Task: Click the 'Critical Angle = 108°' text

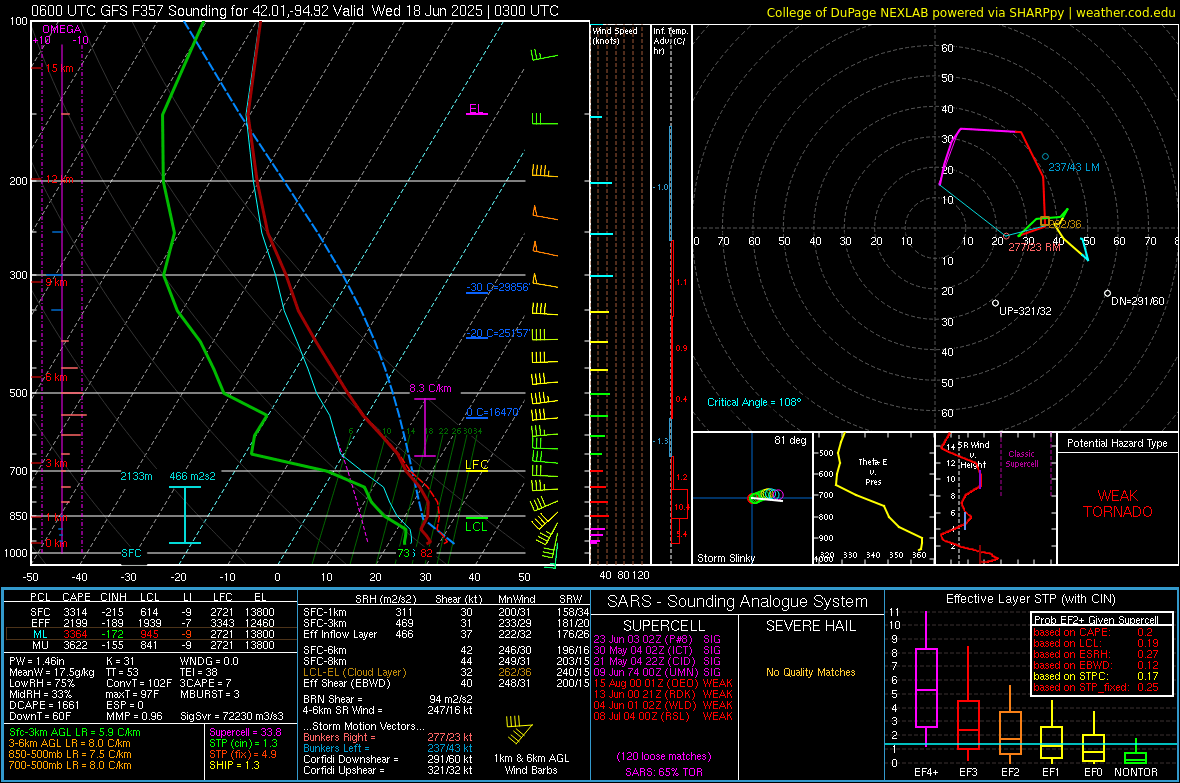Action: coord(754,402)
